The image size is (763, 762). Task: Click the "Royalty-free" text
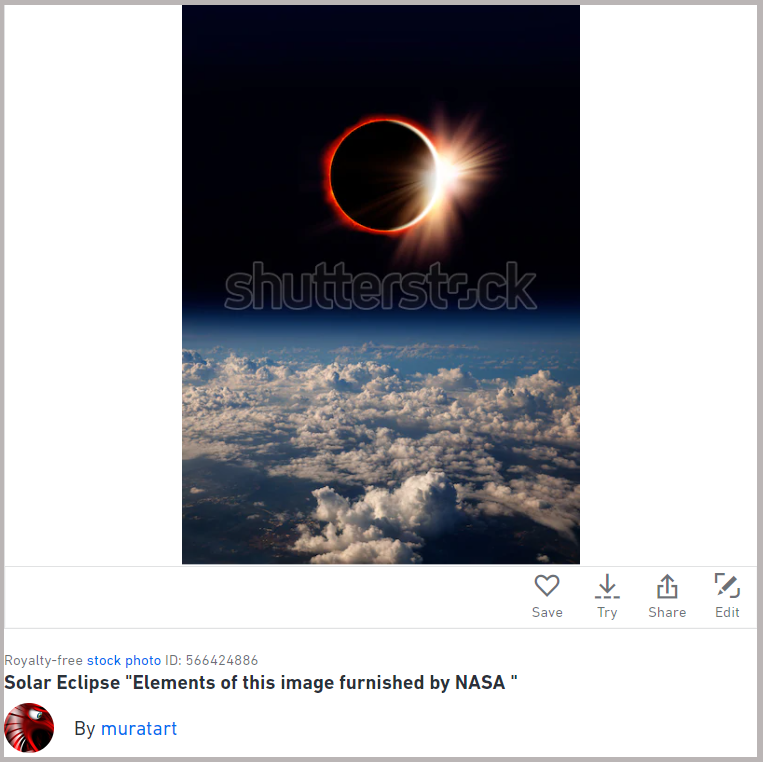[43, 660]
